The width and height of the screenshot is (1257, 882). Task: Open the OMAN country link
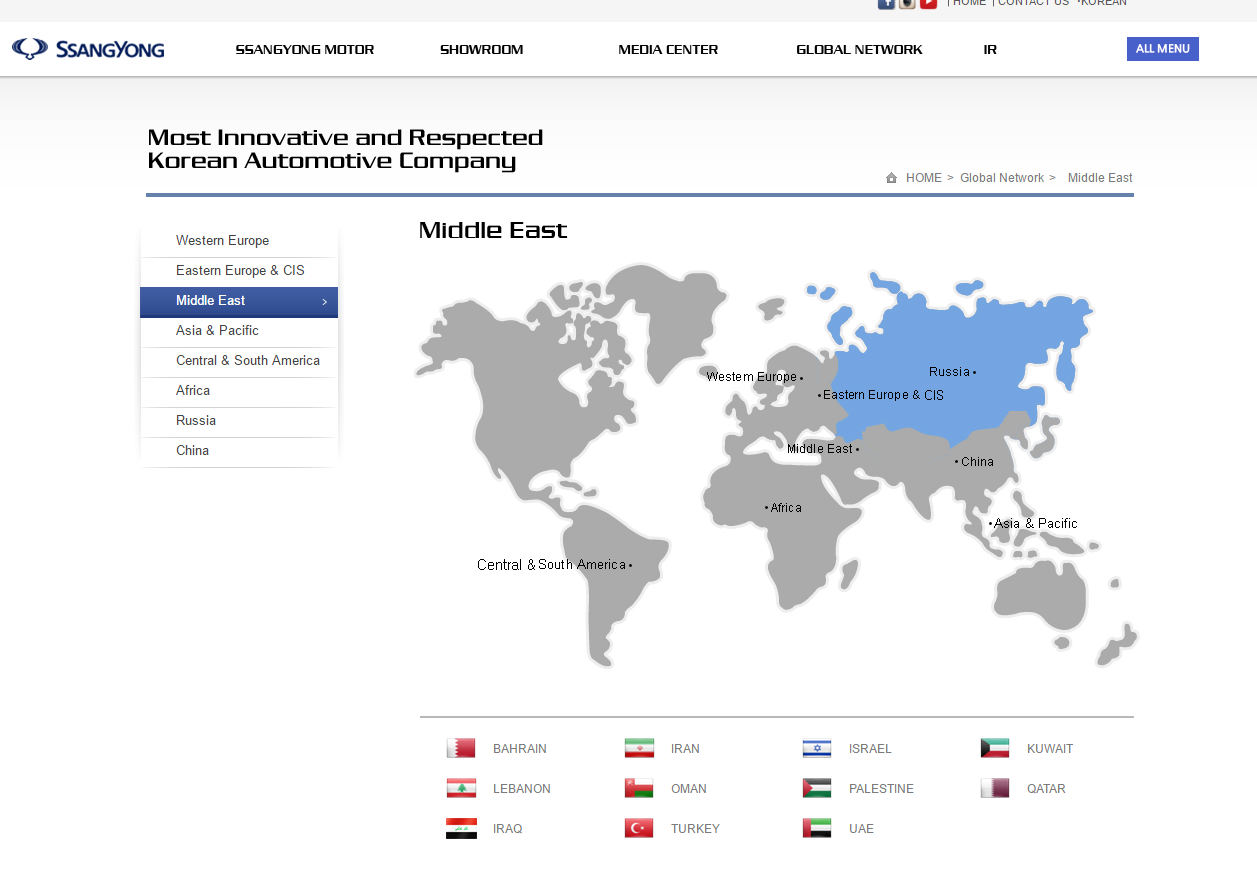coord(689,789)
